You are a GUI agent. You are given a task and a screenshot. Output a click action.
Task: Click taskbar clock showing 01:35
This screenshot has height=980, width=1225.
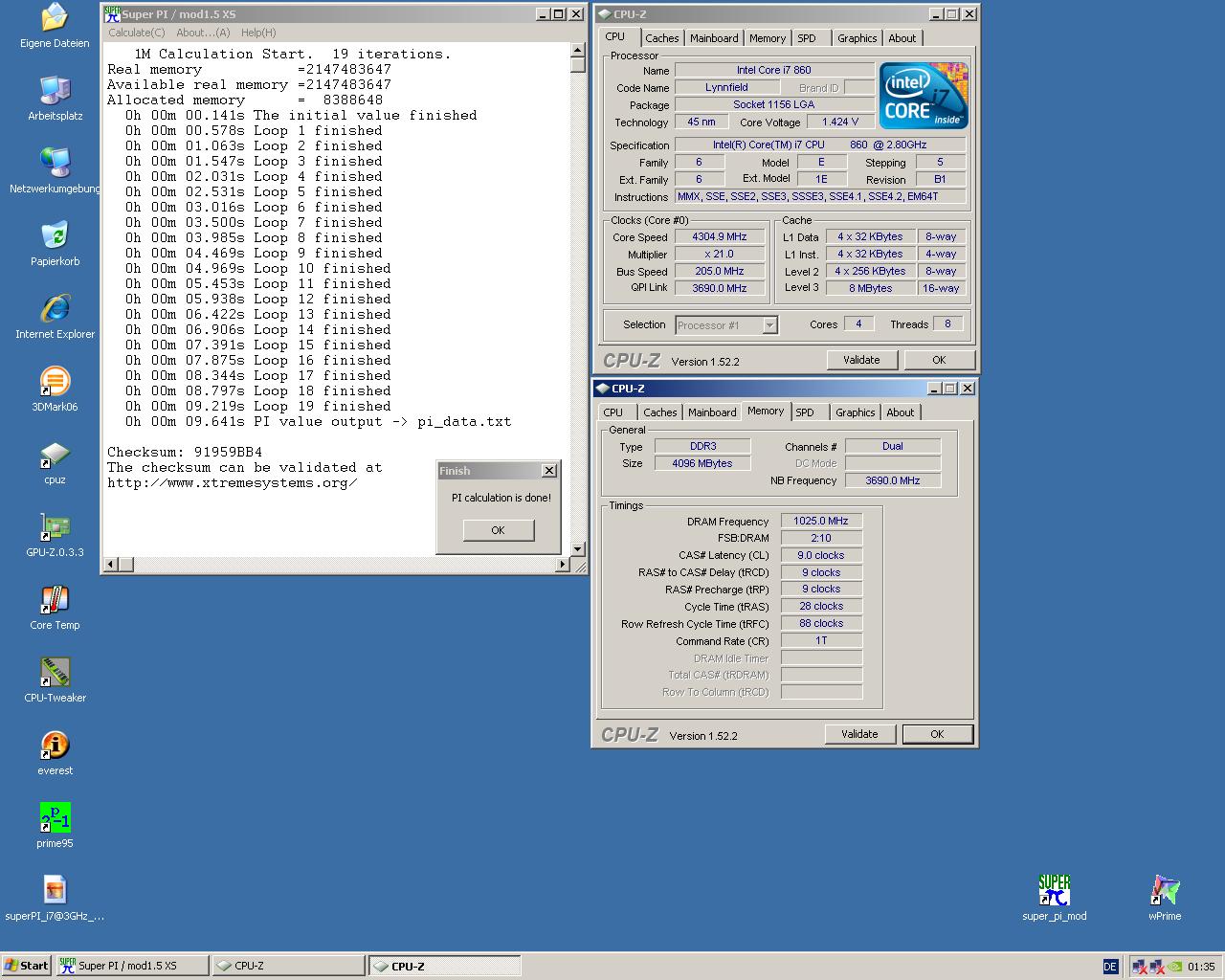[1201, 967]
